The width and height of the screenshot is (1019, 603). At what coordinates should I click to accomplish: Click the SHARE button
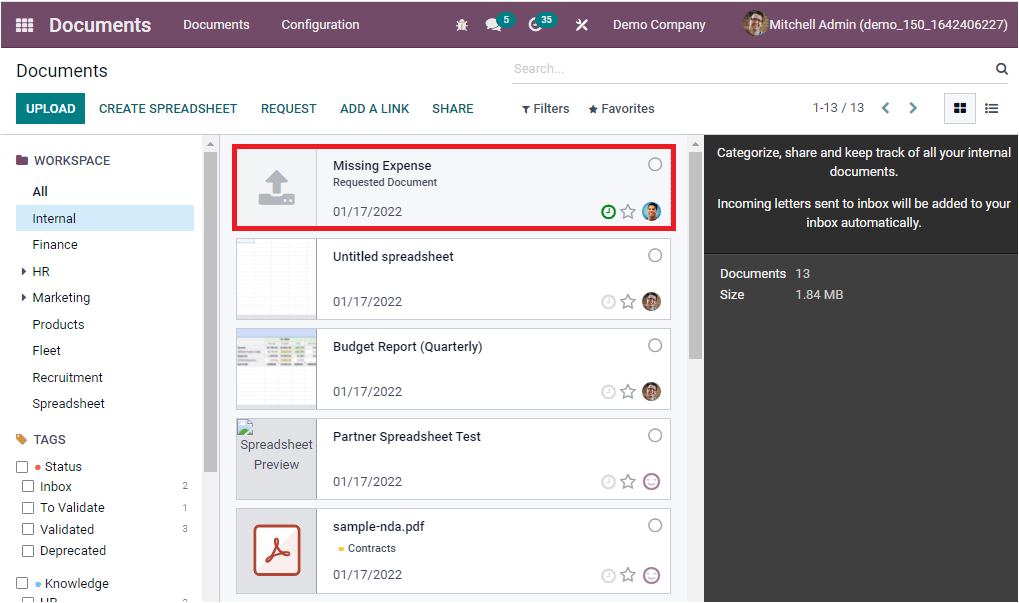pyautogui.click(x=452, y=109)
